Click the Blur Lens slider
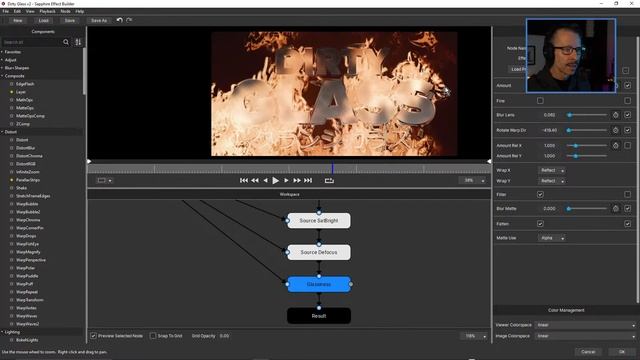Viewport: 640px width, 360px height. [587, 115]
